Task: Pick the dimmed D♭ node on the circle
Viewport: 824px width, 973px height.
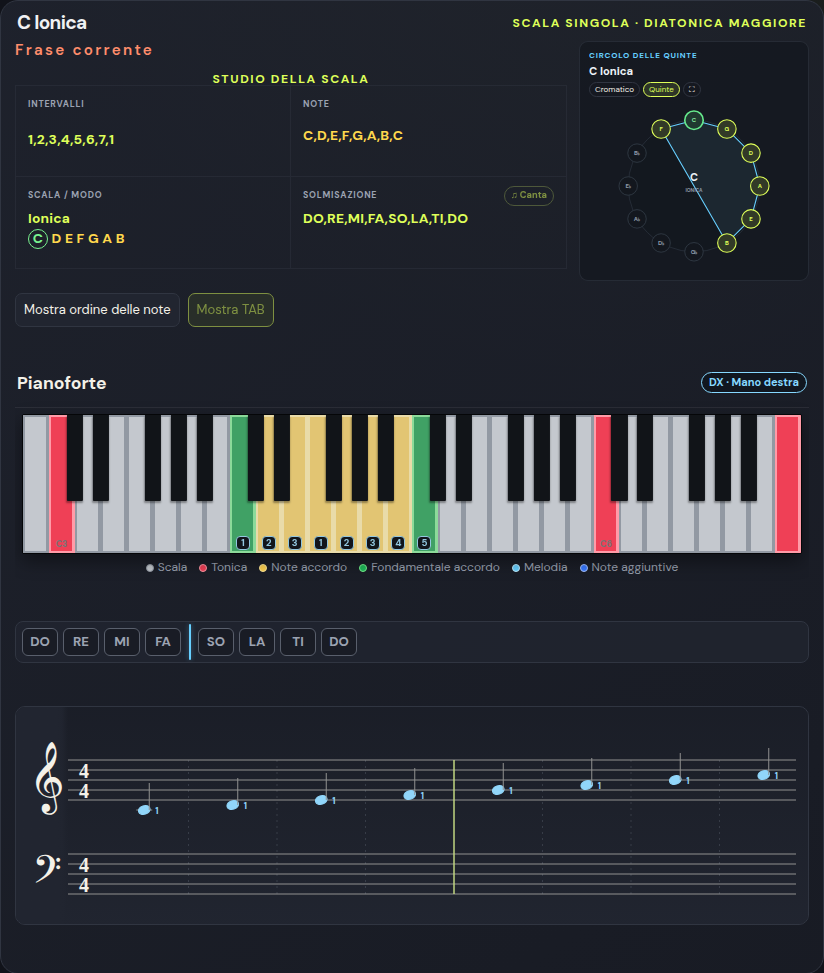Action: coord(661,243)
